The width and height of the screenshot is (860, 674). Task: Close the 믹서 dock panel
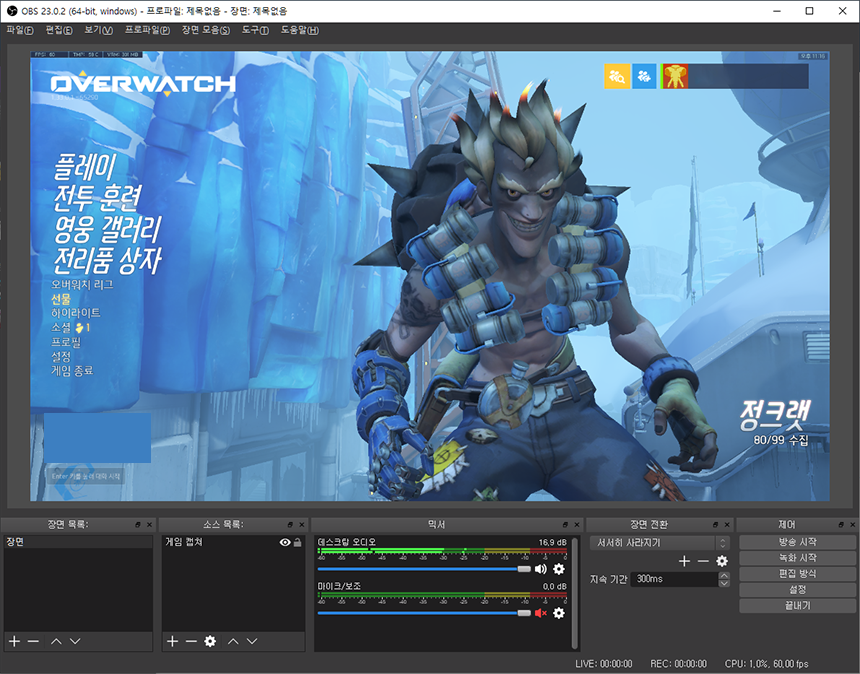click(577, 525)
